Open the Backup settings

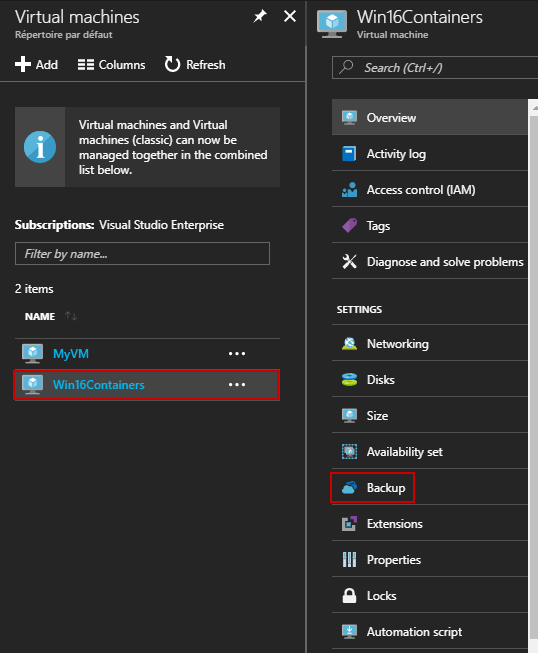(x=430, y=488)
